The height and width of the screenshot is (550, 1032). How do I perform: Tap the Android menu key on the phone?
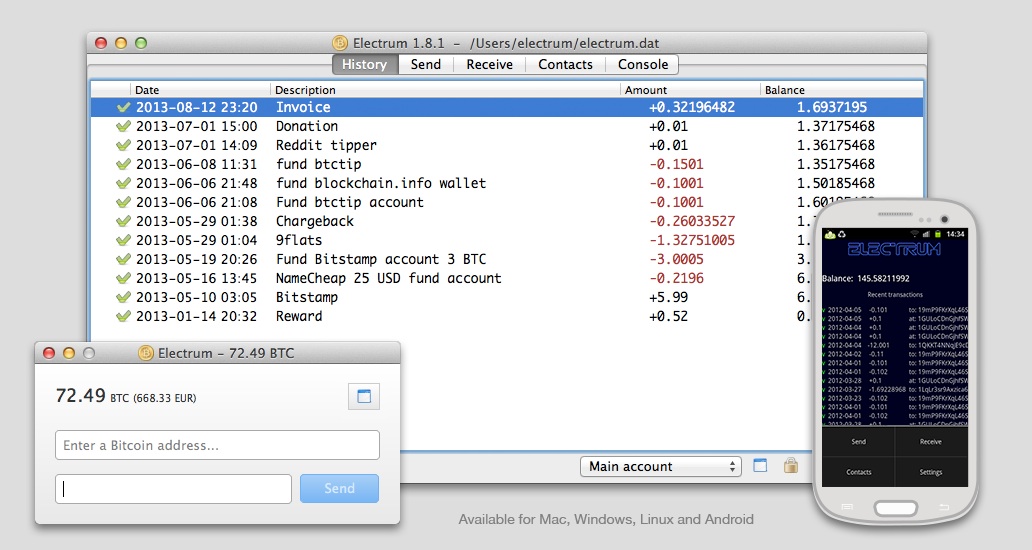847,507
